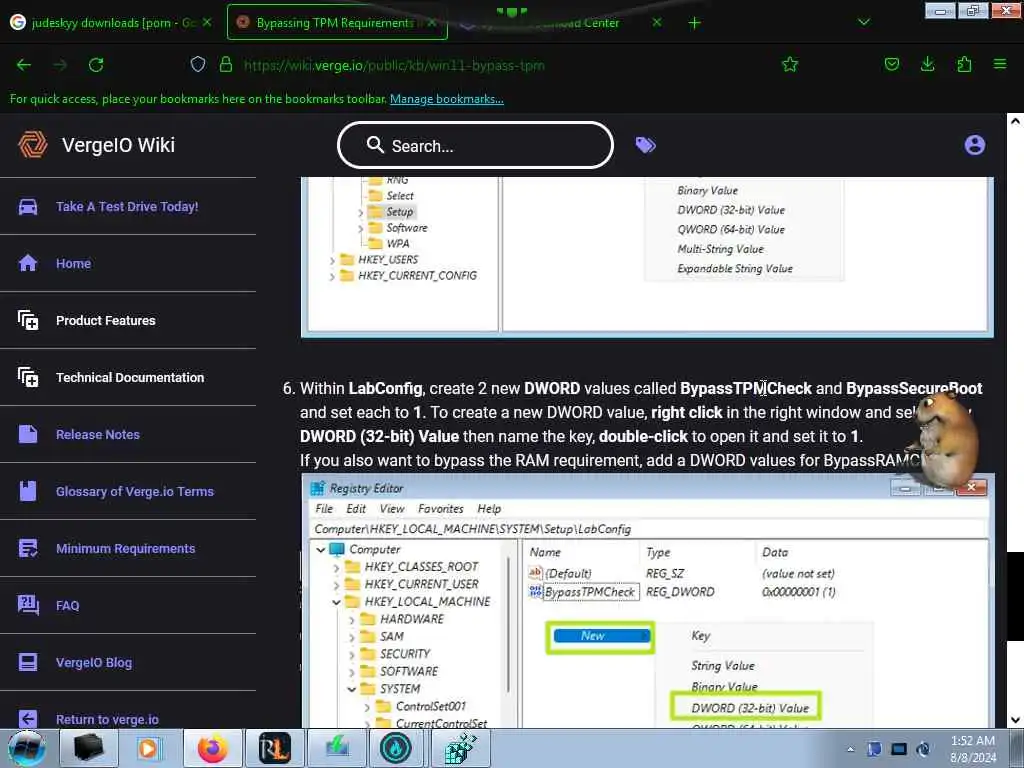Viewport: 1024px width, 768px height.
Task: Open the Pocket save icon
Action: click(891, 64)
